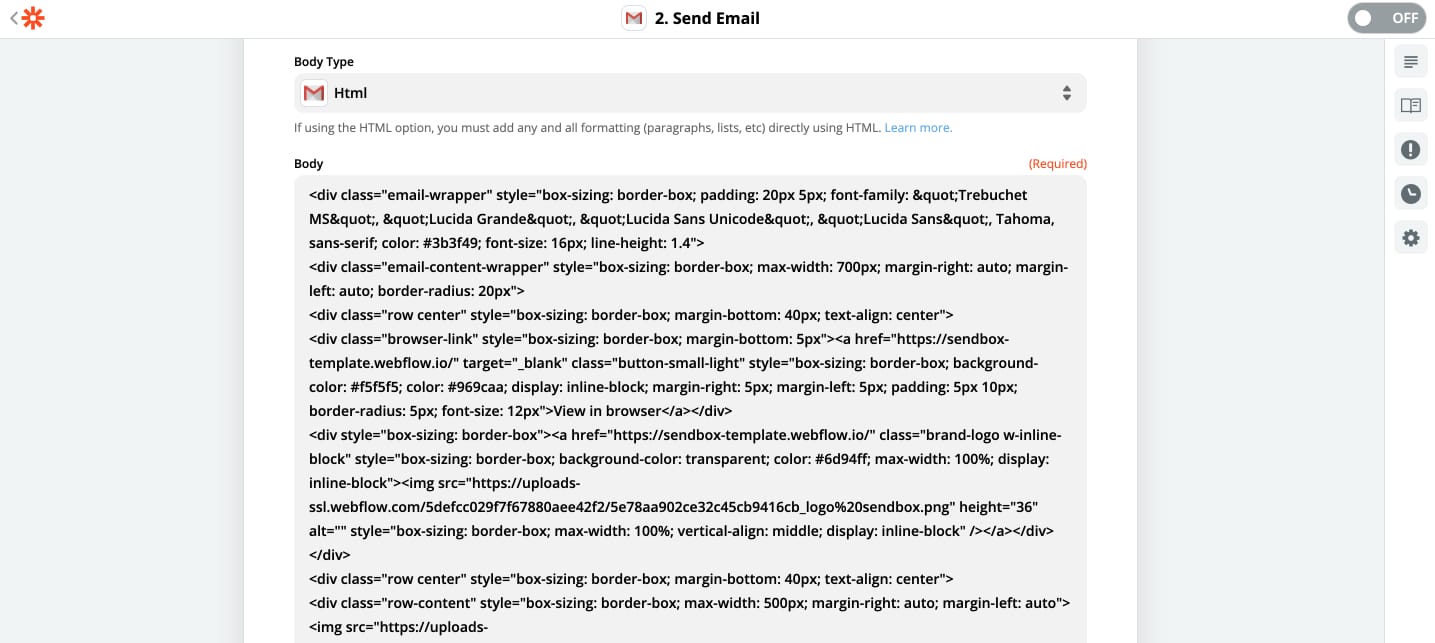This screenshot has height=643, width=1435.
Task: Click the Gmail icon in Body Type field
Action: point(314,93)
